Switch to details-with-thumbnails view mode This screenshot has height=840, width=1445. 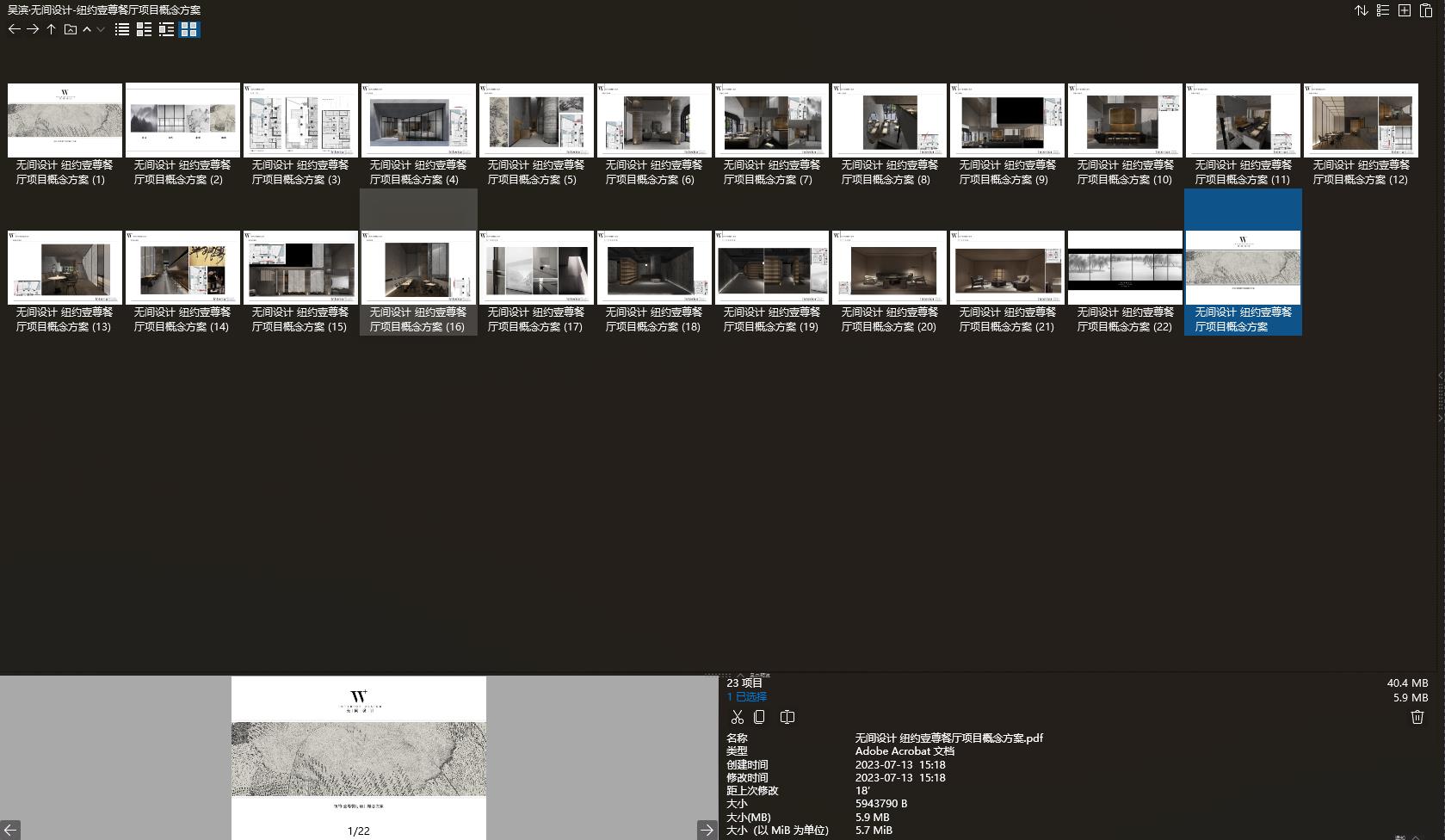pyautogui.click(x=166, y=29)
